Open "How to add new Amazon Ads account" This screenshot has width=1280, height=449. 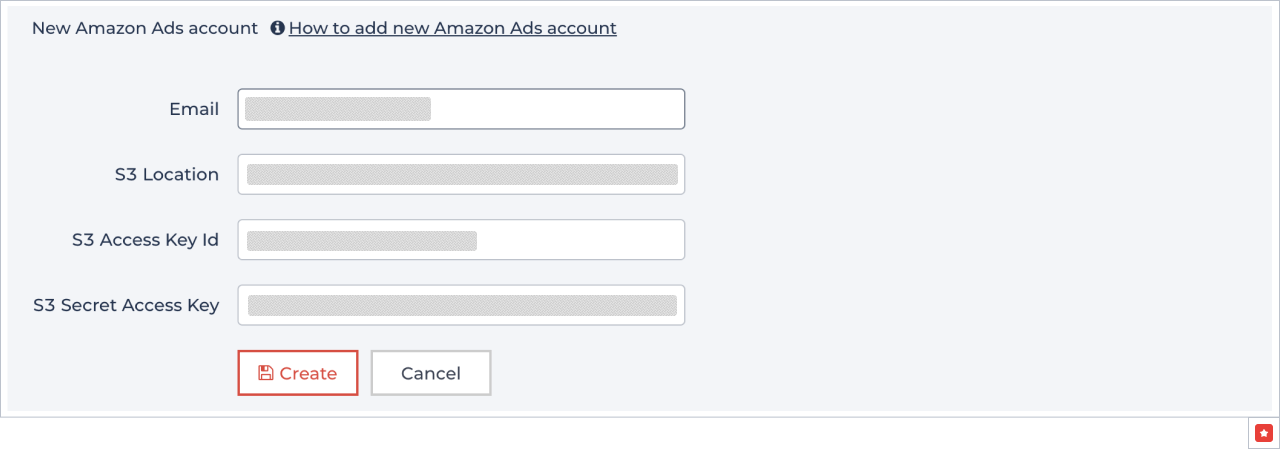point(452,28)
